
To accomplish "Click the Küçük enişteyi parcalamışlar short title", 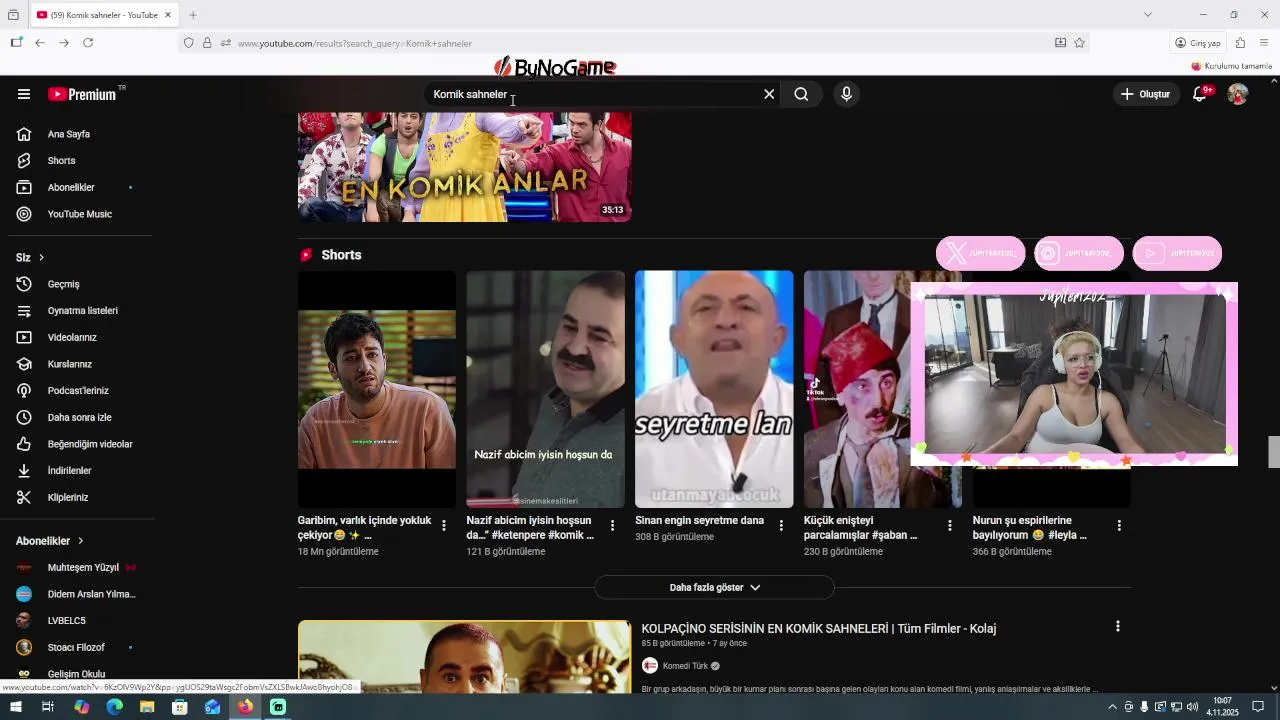I will point(860,528).
